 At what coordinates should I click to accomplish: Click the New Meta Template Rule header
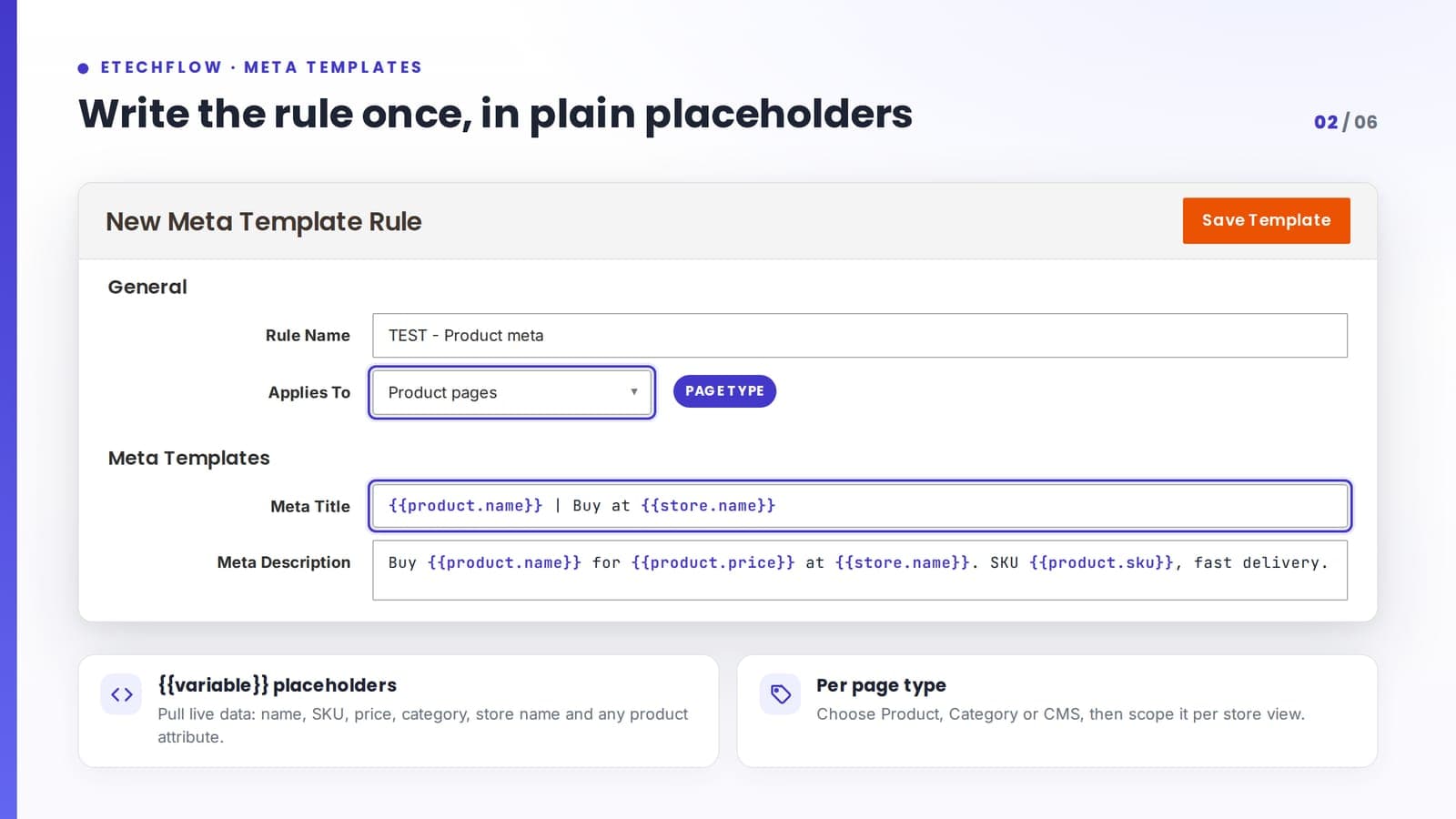(264, 221)
